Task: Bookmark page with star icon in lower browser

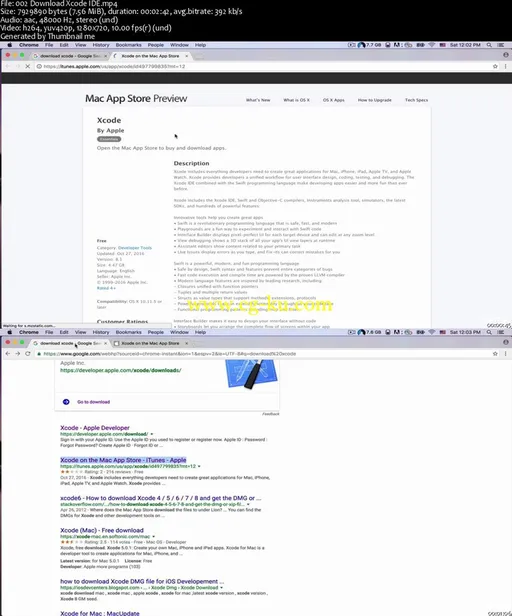Action: 495,354
